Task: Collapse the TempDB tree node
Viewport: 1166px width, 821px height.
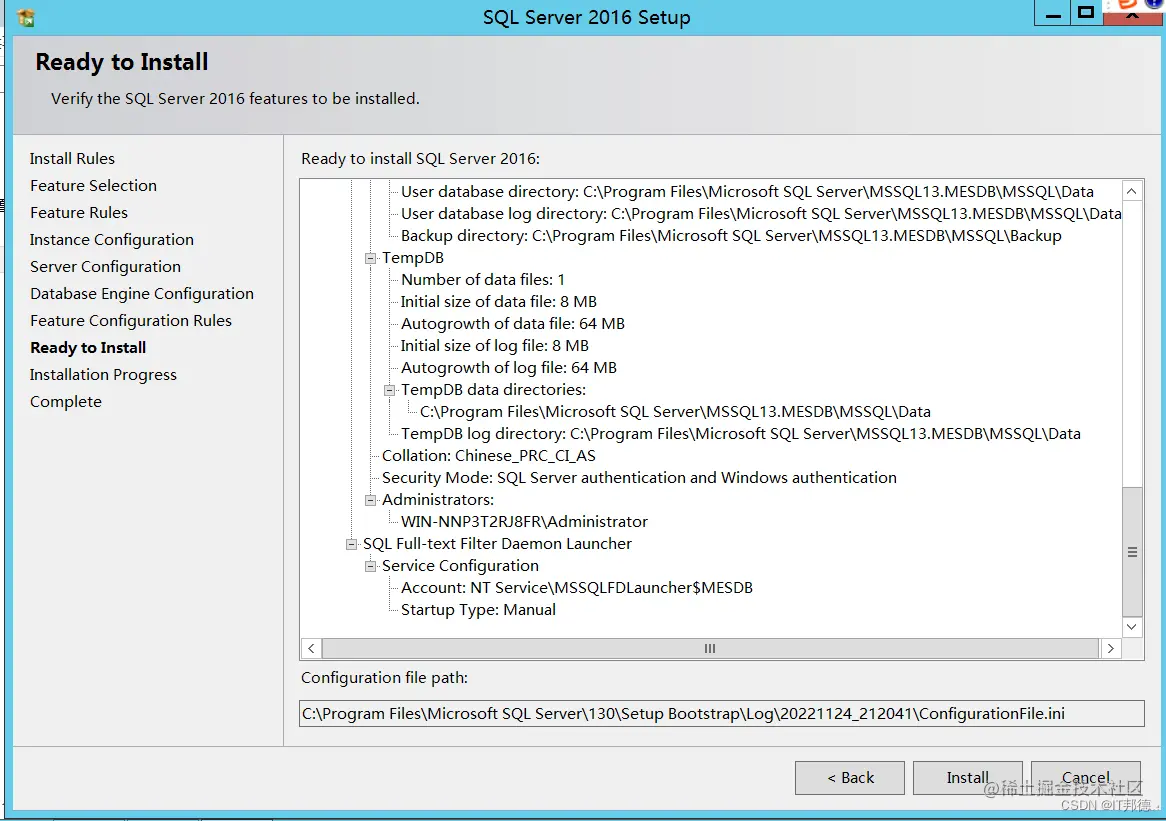Action: point(370,258)
